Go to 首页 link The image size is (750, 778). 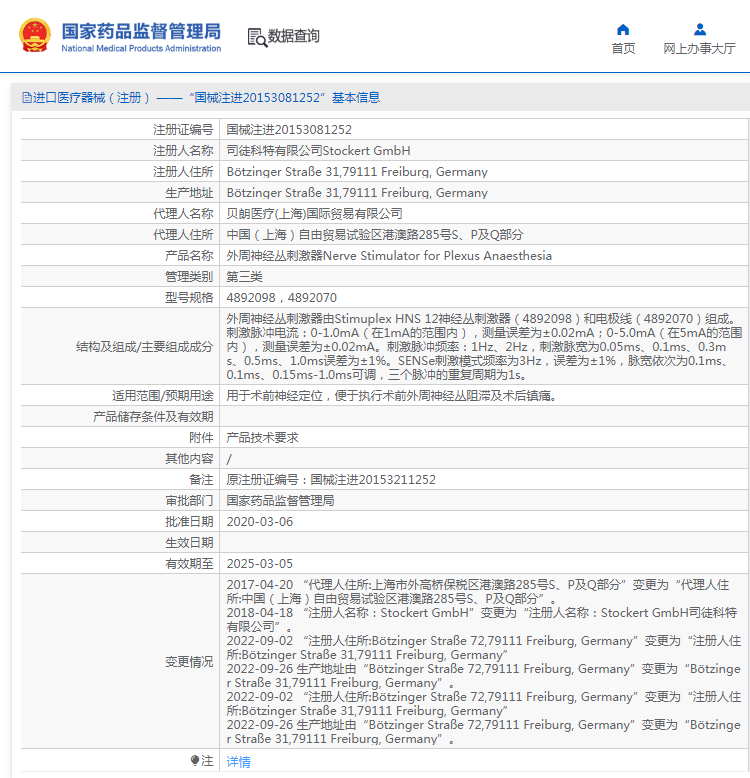[x=623, y=49]
